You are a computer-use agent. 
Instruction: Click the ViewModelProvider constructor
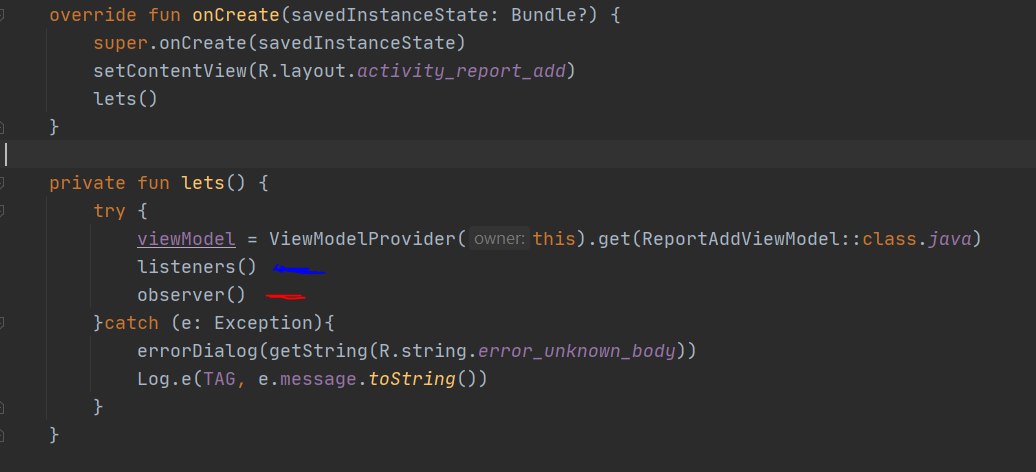362,239
